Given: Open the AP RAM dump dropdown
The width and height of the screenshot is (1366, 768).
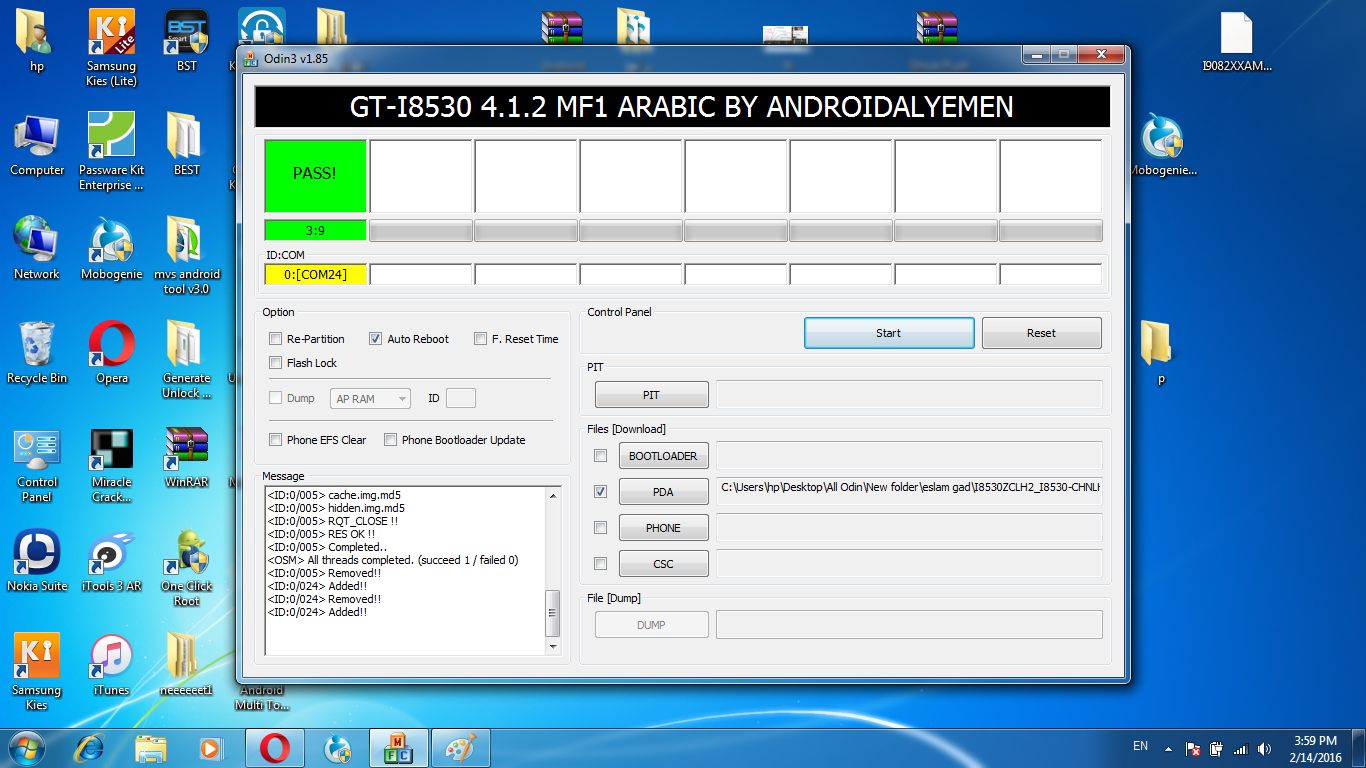Looking at the screenshot, I should click(x=370, y=399).
